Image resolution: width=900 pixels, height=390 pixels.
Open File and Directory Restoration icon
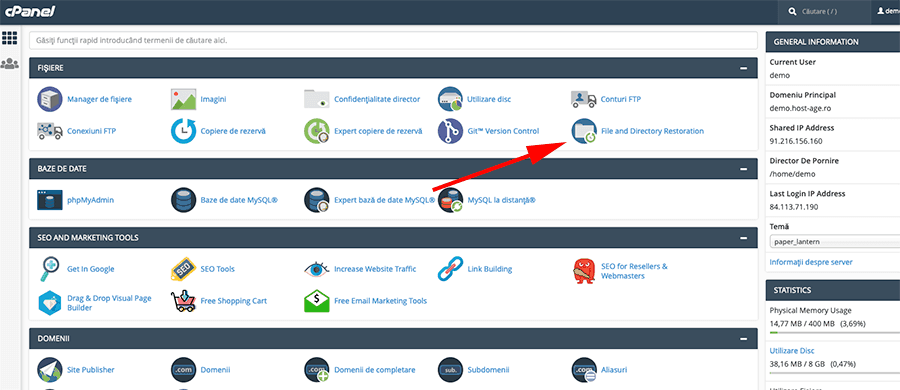(x=584, y=131)
